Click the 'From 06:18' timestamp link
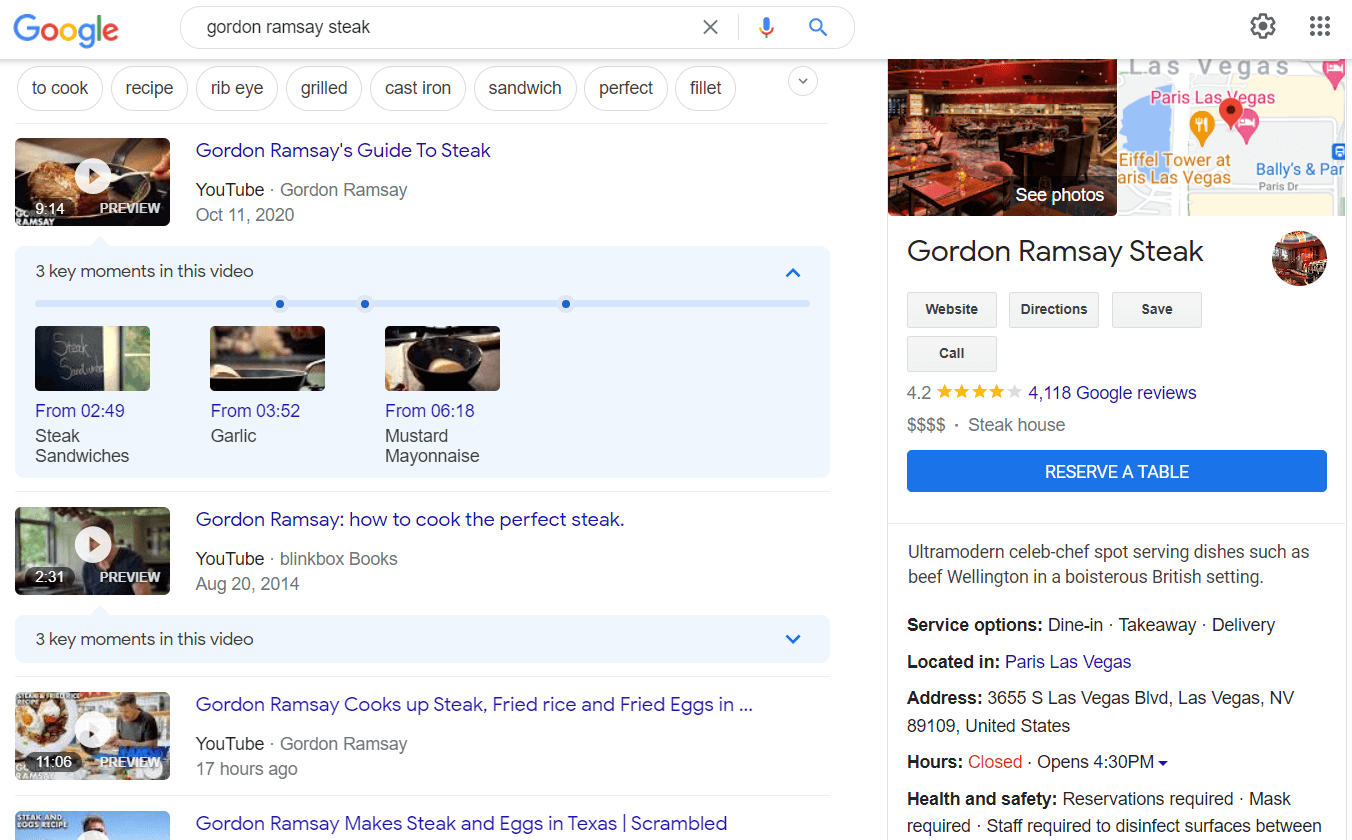The width and height of the screenshot is (1352, 840). pos(430,411)
